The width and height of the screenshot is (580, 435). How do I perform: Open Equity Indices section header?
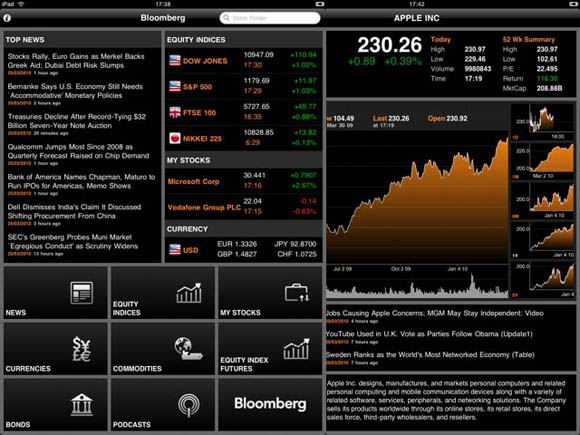244,40
